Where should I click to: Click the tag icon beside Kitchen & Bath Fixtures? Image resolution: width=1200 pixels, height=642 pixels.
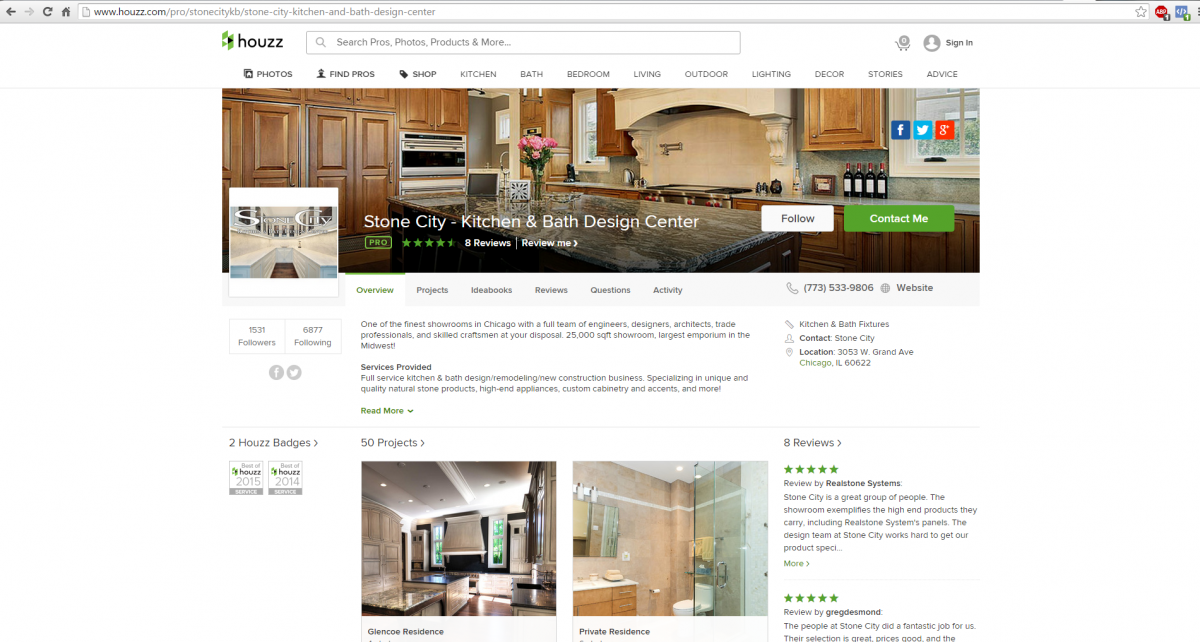point(790,324)
